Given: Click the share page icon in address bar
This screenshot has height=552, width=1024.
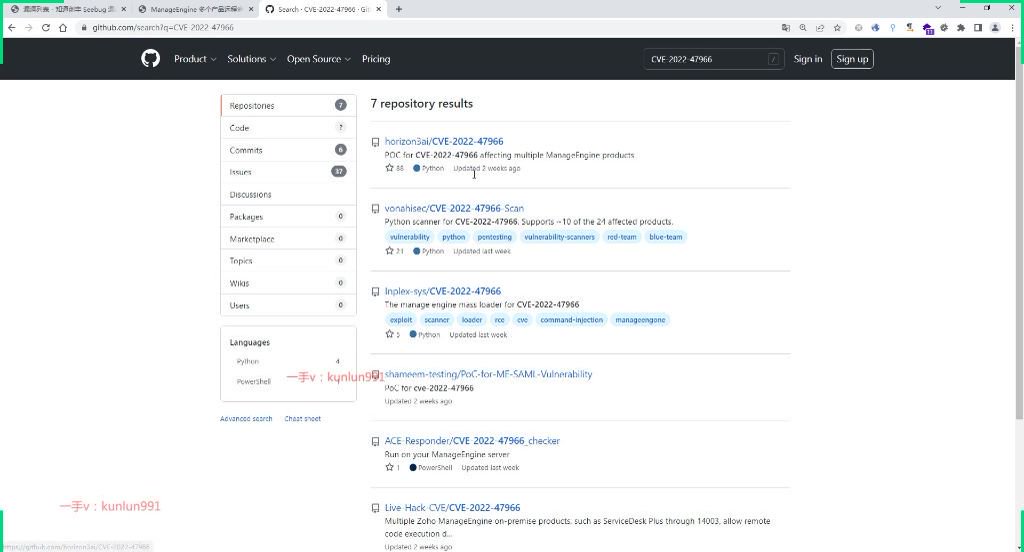Looking at the screenshot, I should tap(820, 27).
